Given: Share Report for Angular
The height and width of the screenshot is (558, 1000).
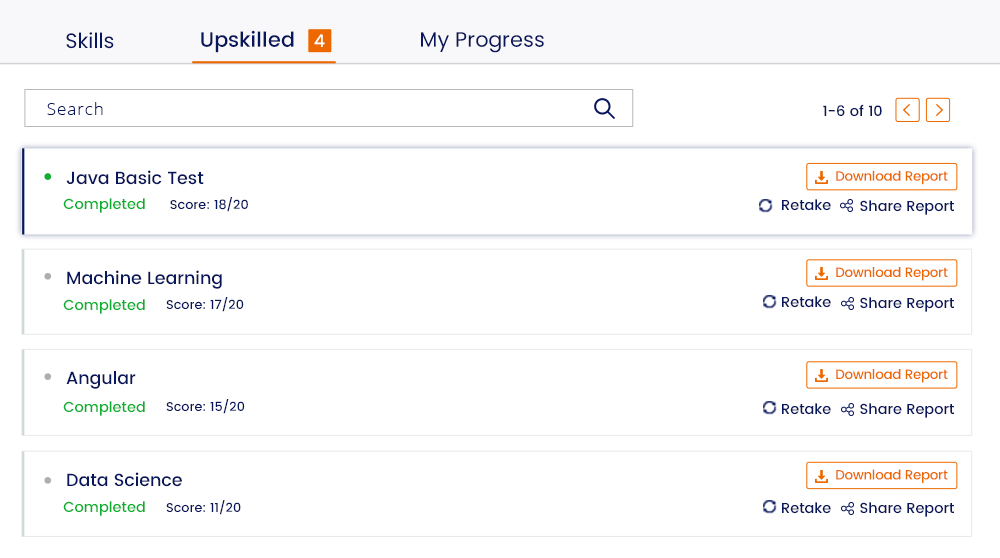Looking at the screenshot, I should pos(897,409).
